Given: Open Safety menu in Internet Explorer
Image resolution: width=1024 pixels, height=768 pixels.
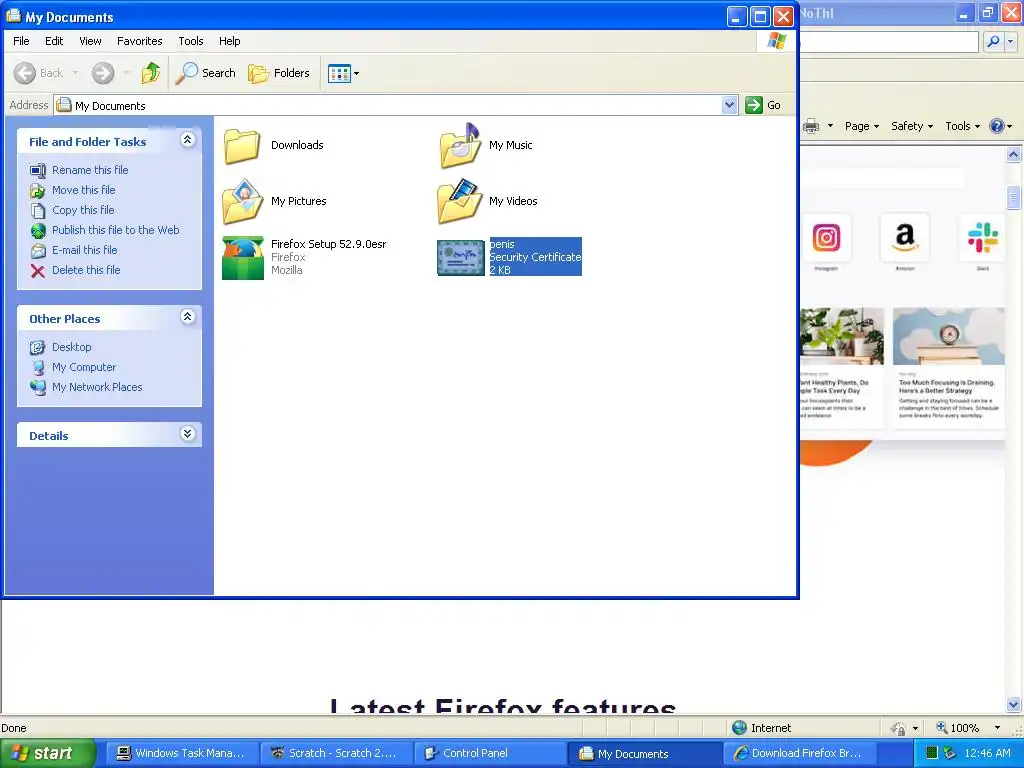Looking at the screenshot, I should 912,126.
